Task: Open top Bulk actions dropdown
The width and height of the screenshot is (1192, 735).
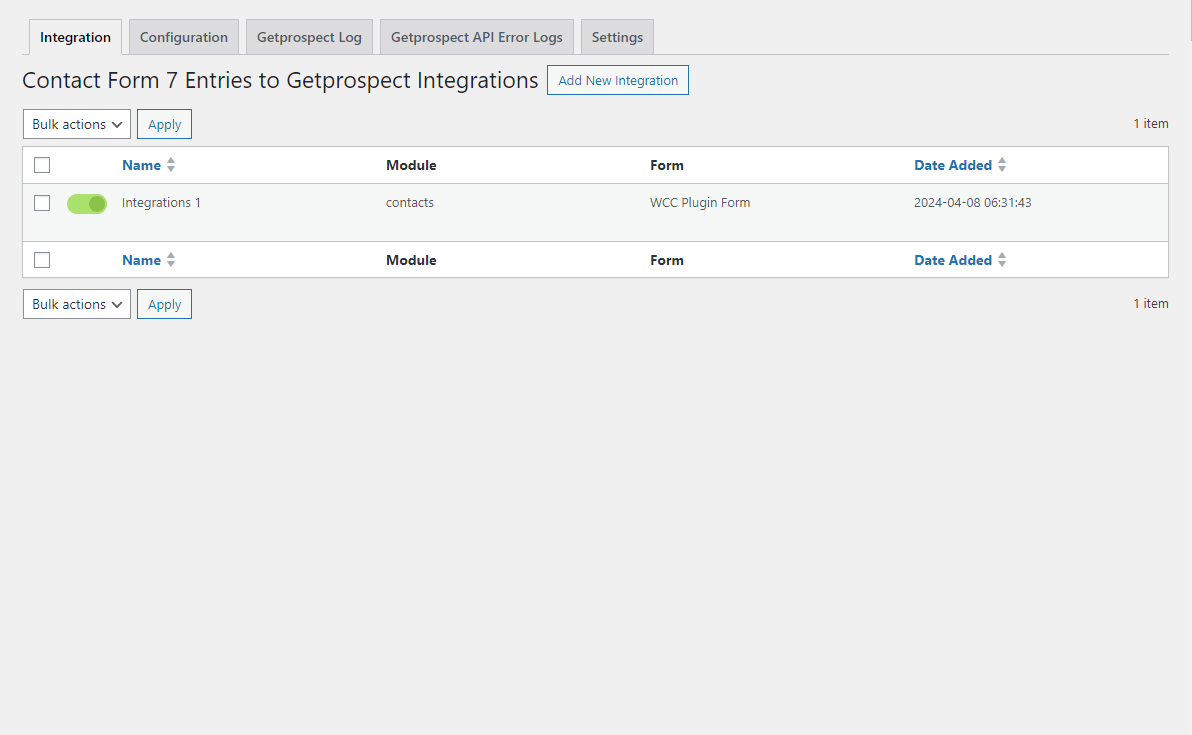Action: [x=77, y=124]
